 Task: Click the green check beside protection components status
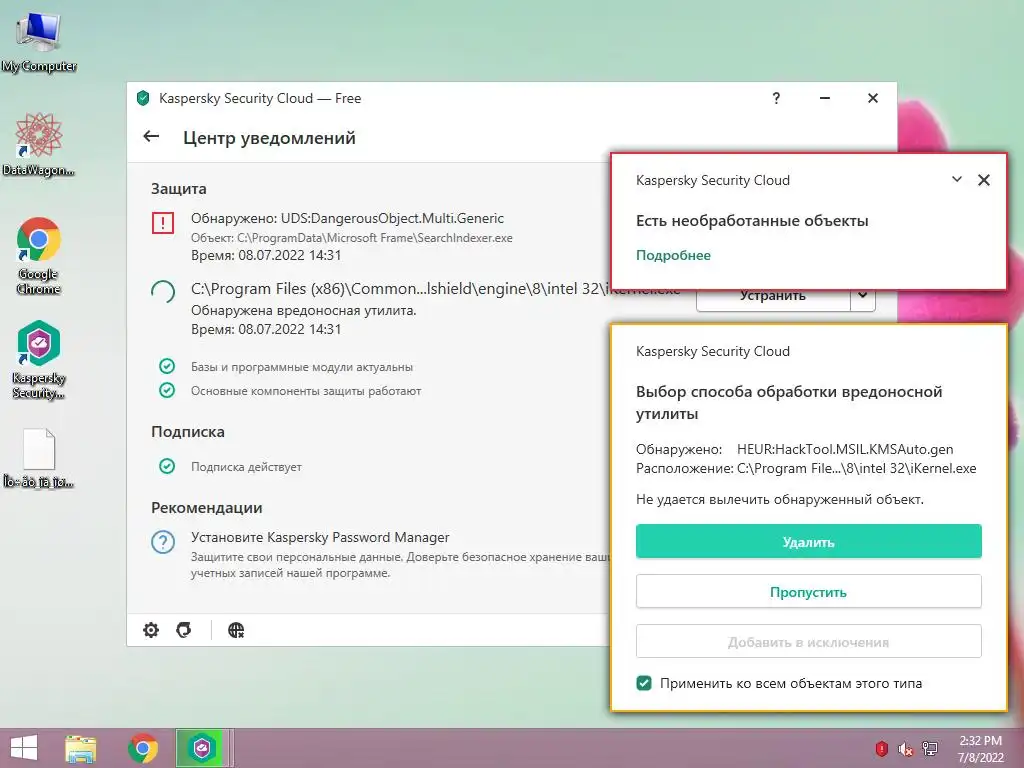coord(167,391)
